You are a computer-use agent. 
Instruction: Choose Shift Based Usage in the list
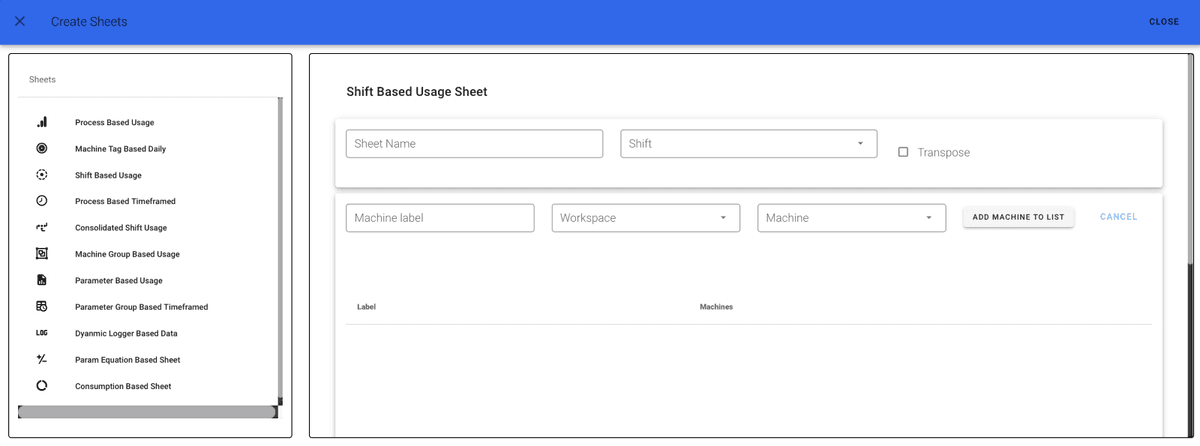108,175
